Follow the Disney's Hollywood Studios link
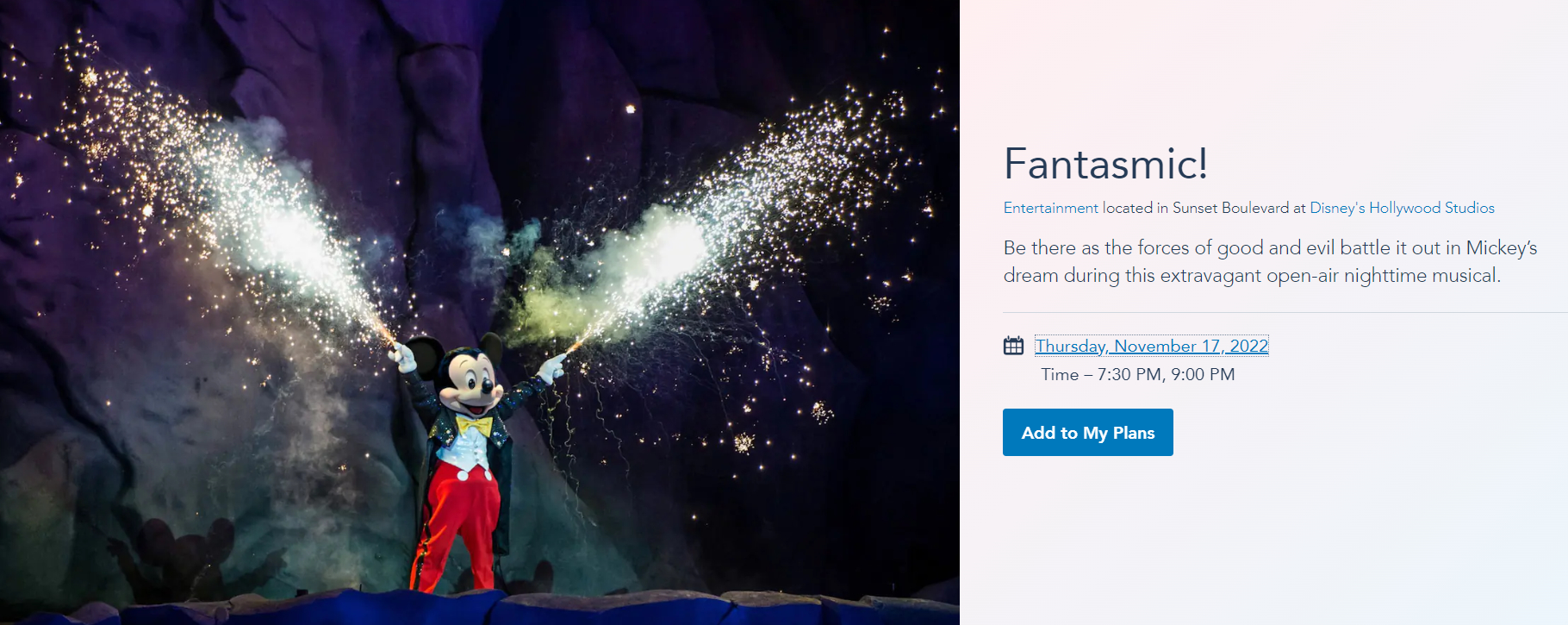This screenshot has height=625, width=1568. tap(1402, 208)
